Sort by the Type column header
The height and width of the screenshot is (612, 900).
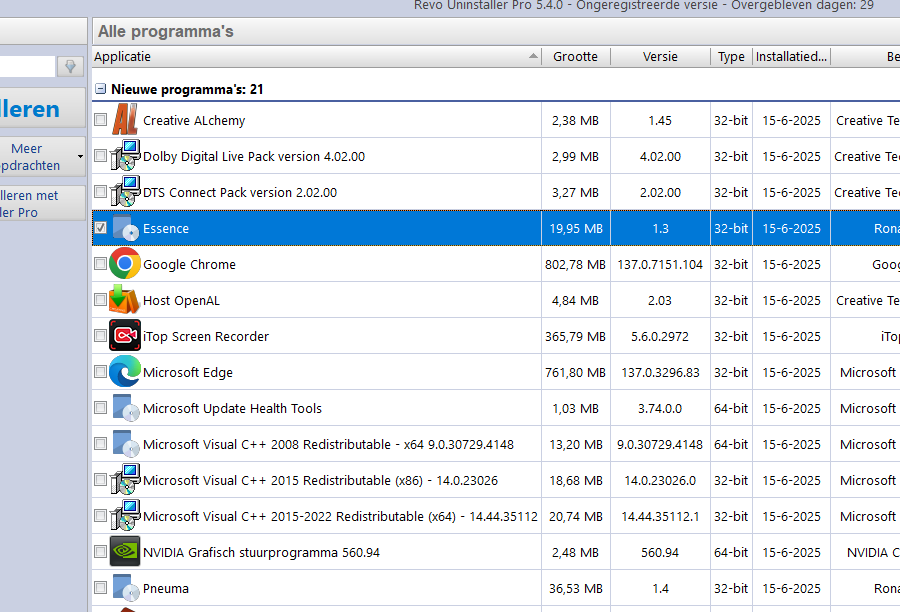pos(731,57)
